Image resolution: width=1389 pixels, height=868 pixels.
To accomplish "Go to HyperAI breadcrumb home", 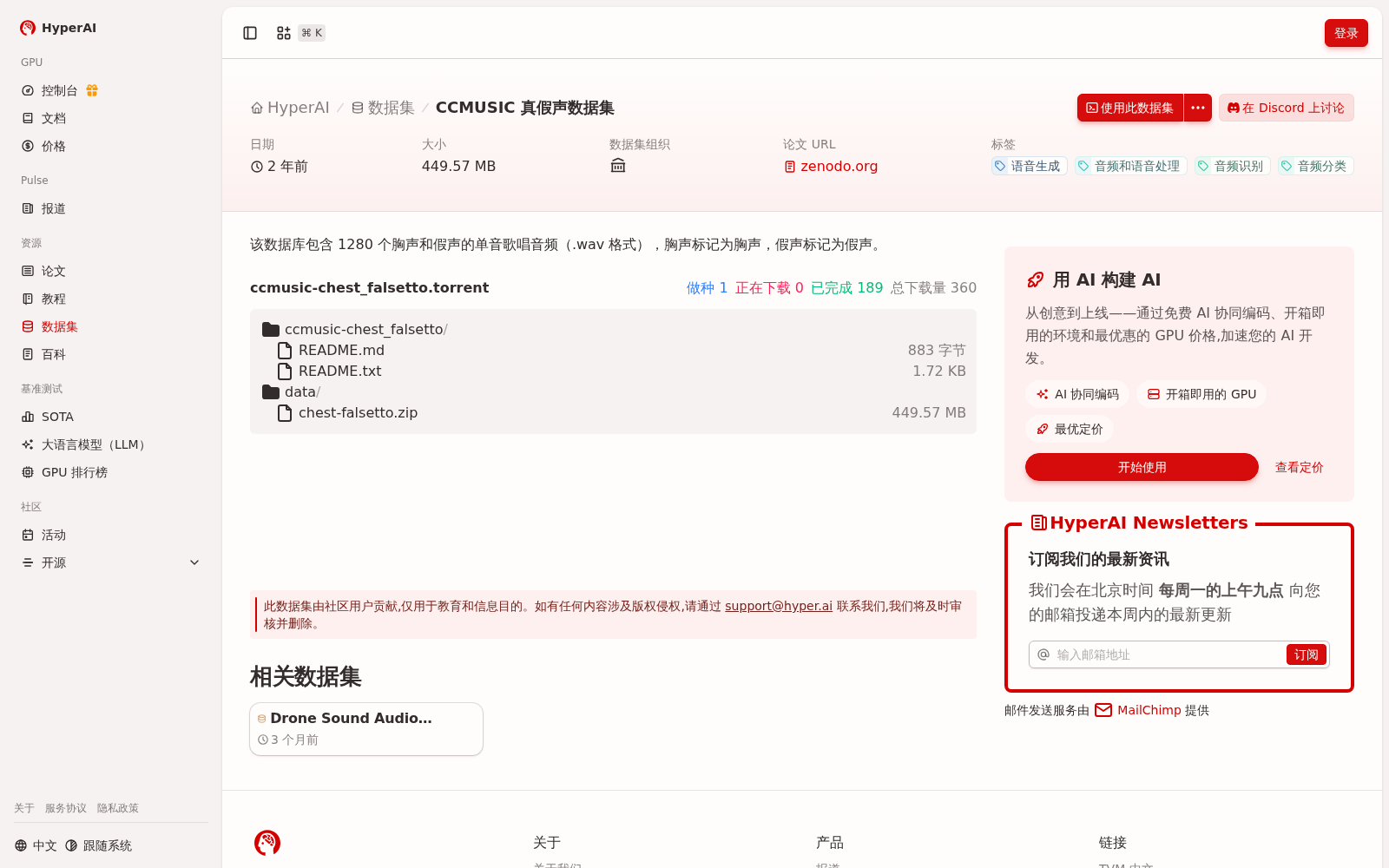I will pos(290,108).
